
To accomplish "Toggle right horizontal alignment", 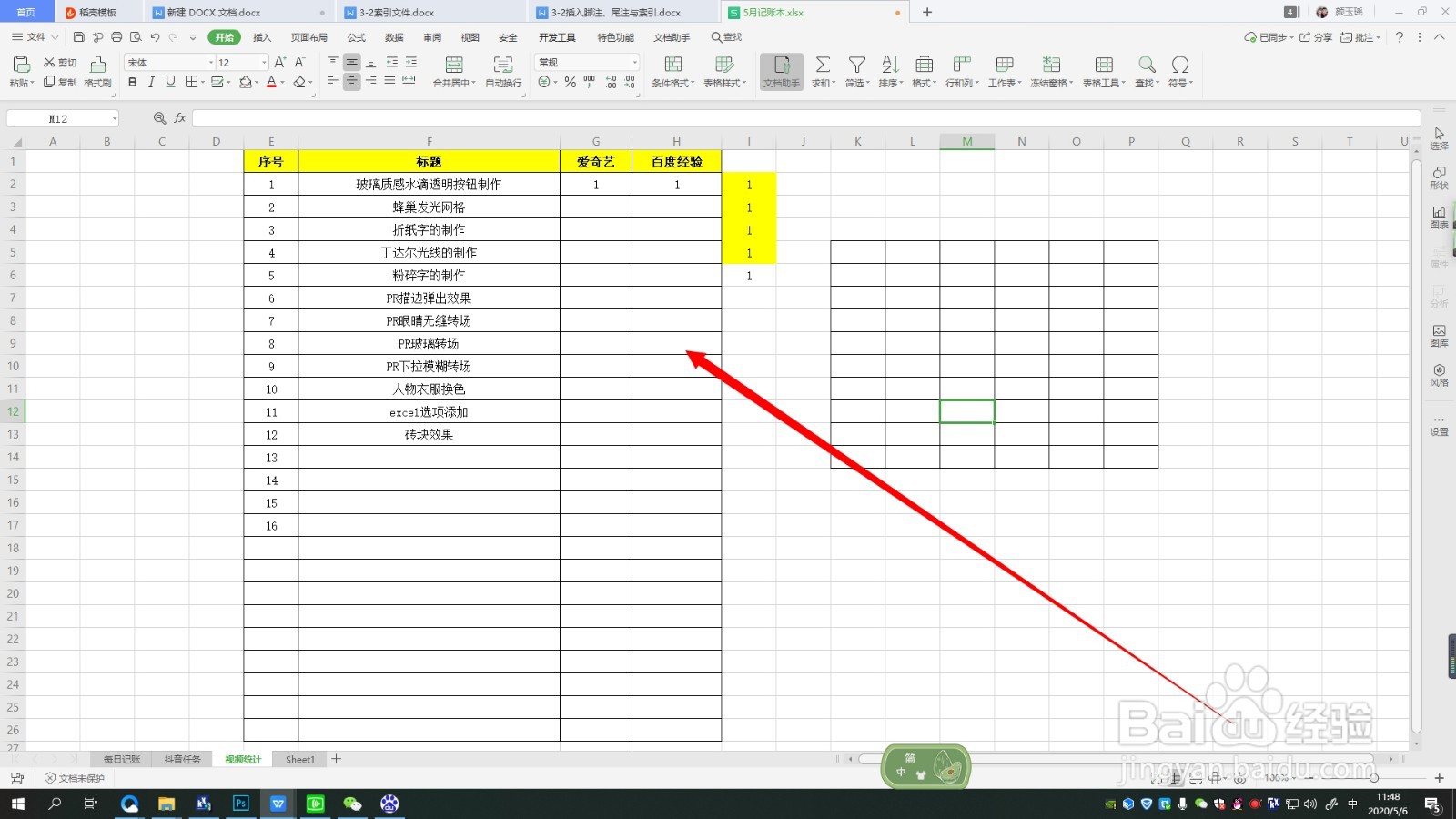I will 371,82.
